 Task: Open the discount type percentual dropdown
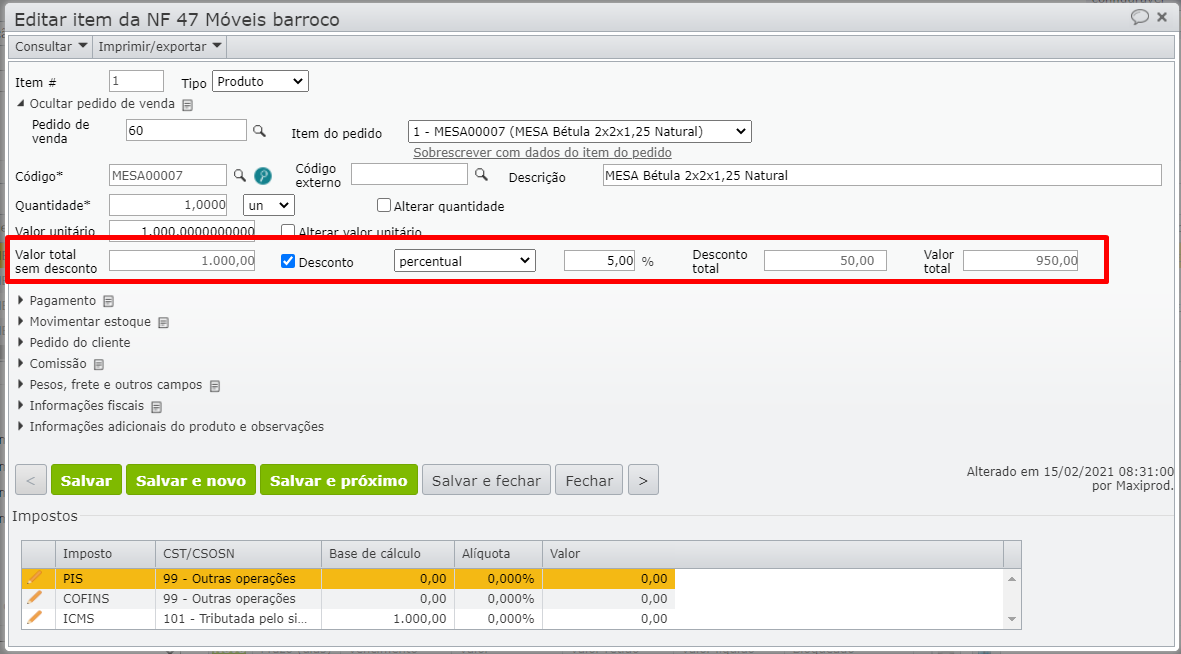465,261
